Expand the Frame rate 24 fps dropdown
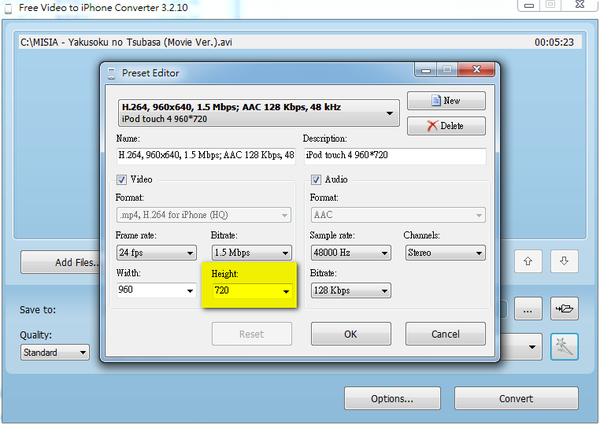This screenshot has width=600, height=425. [156, 253]
